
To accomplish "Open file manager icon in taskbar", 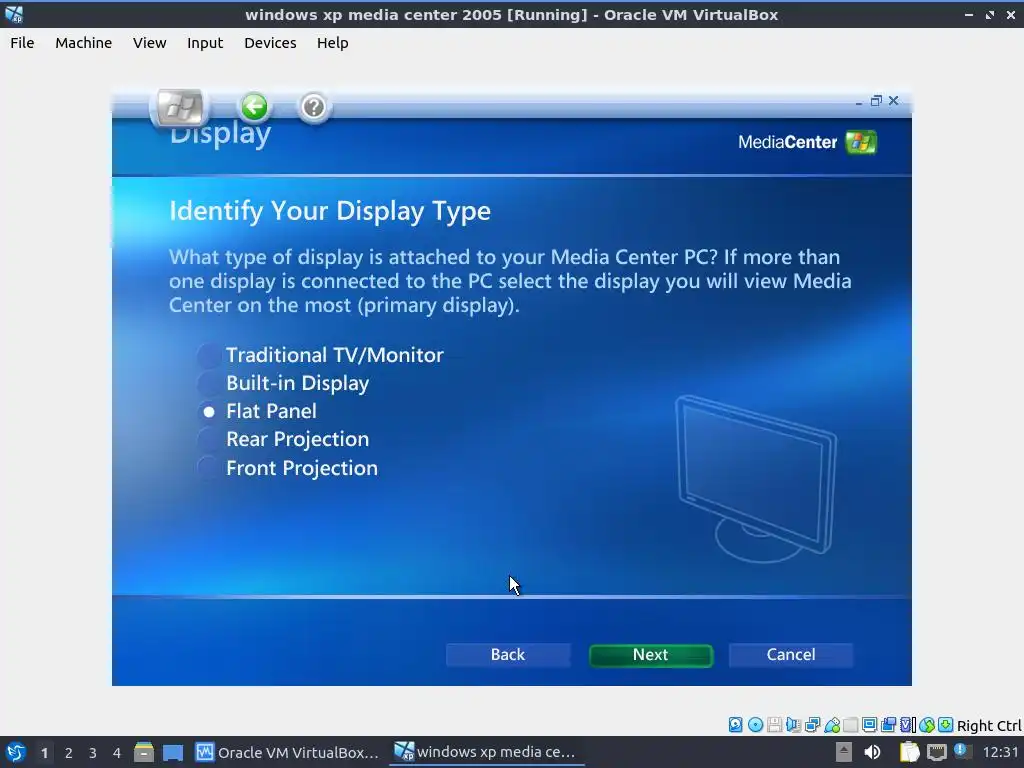I will tap(144, 752).
